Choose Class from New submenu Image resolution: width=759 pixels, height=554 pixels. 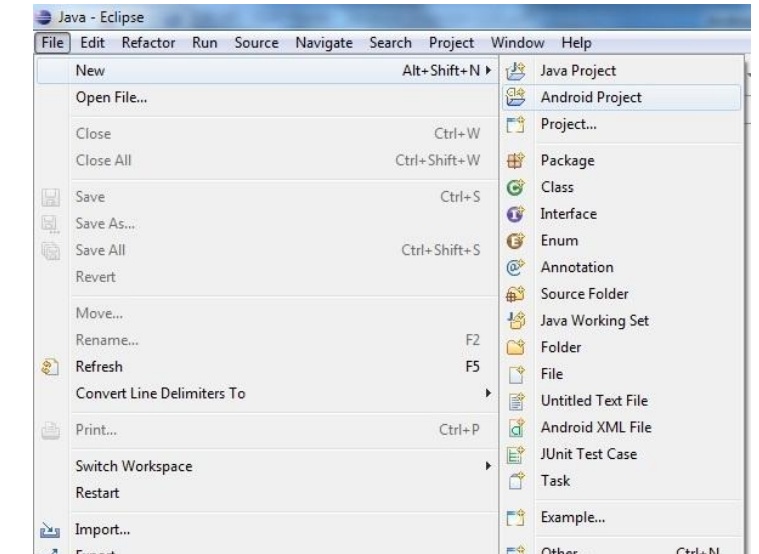pyautogui.click(x=622, y=187)
